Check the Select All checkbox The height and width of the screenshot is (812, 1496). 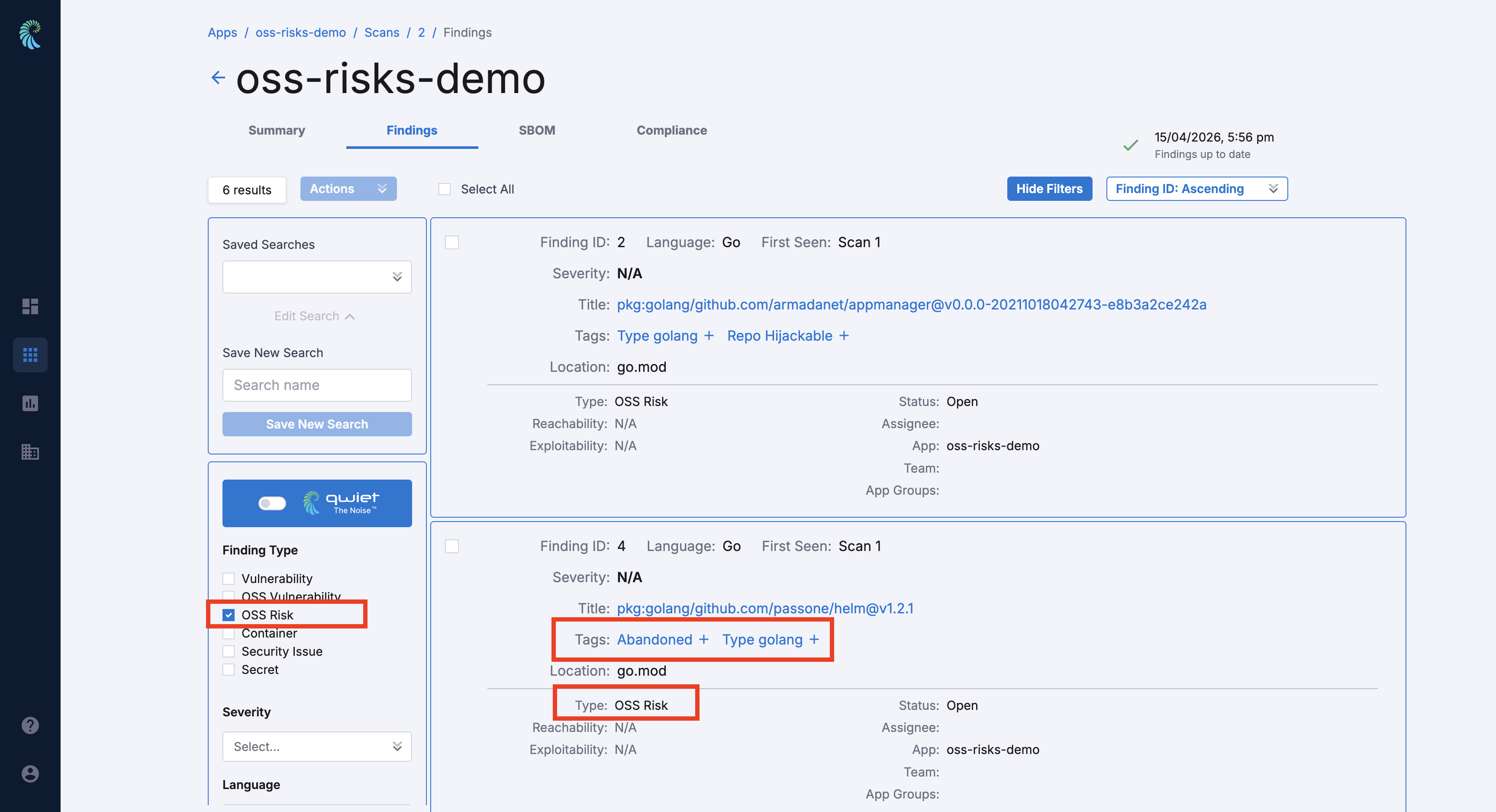pyautogui.click(x=444, y=189)
